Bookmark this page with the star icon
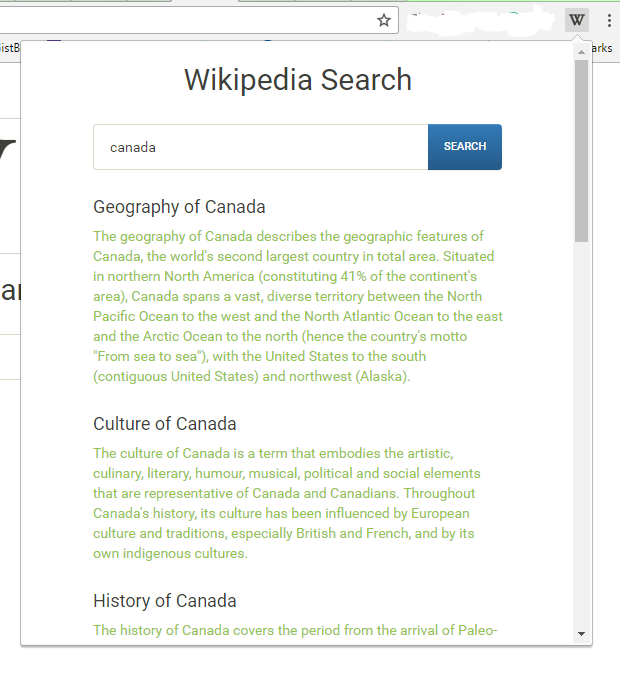620x673 pixels. 384,20
